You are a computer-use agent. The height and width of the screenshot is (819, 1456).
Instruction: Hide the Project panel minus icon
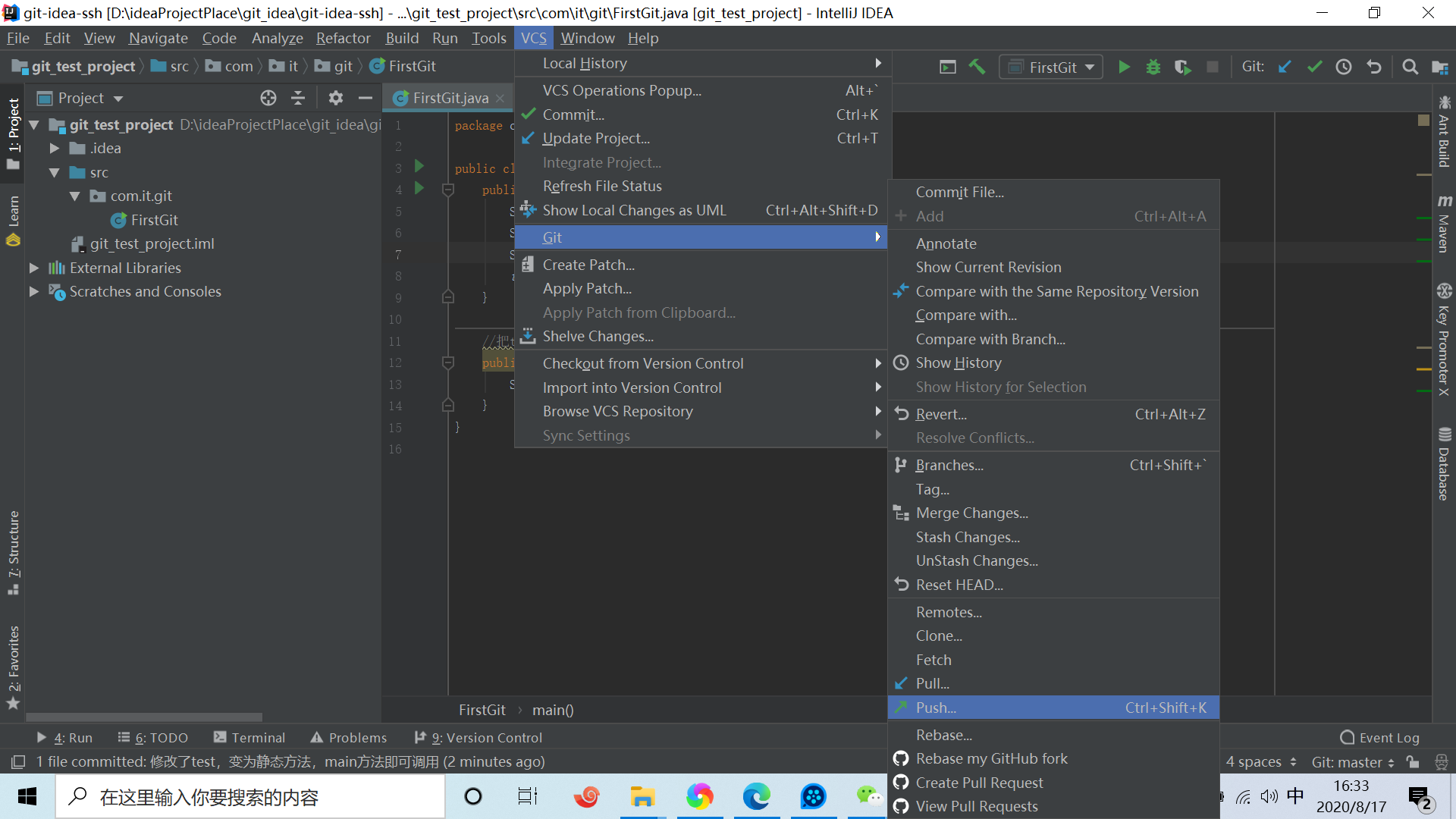[365, 98]
